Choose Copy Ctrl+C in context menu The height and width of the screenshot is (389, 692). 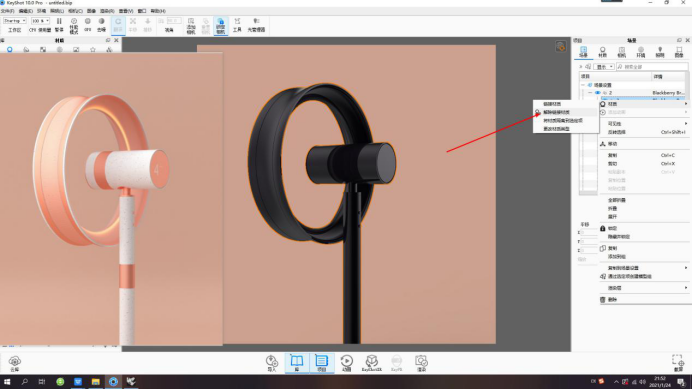coord(644,155)
